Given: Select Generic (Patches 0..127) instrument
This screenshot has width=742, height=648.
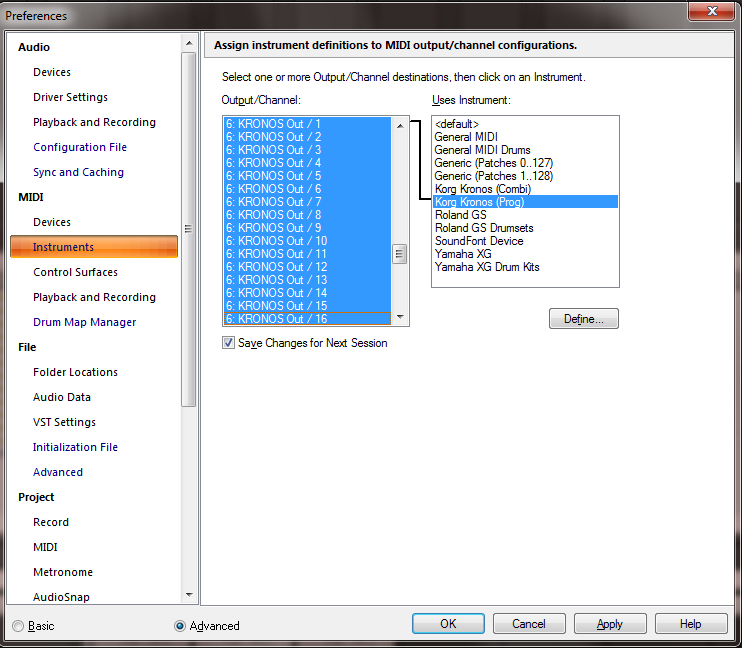Looking at the screenshot, I should tap(525, 163).
